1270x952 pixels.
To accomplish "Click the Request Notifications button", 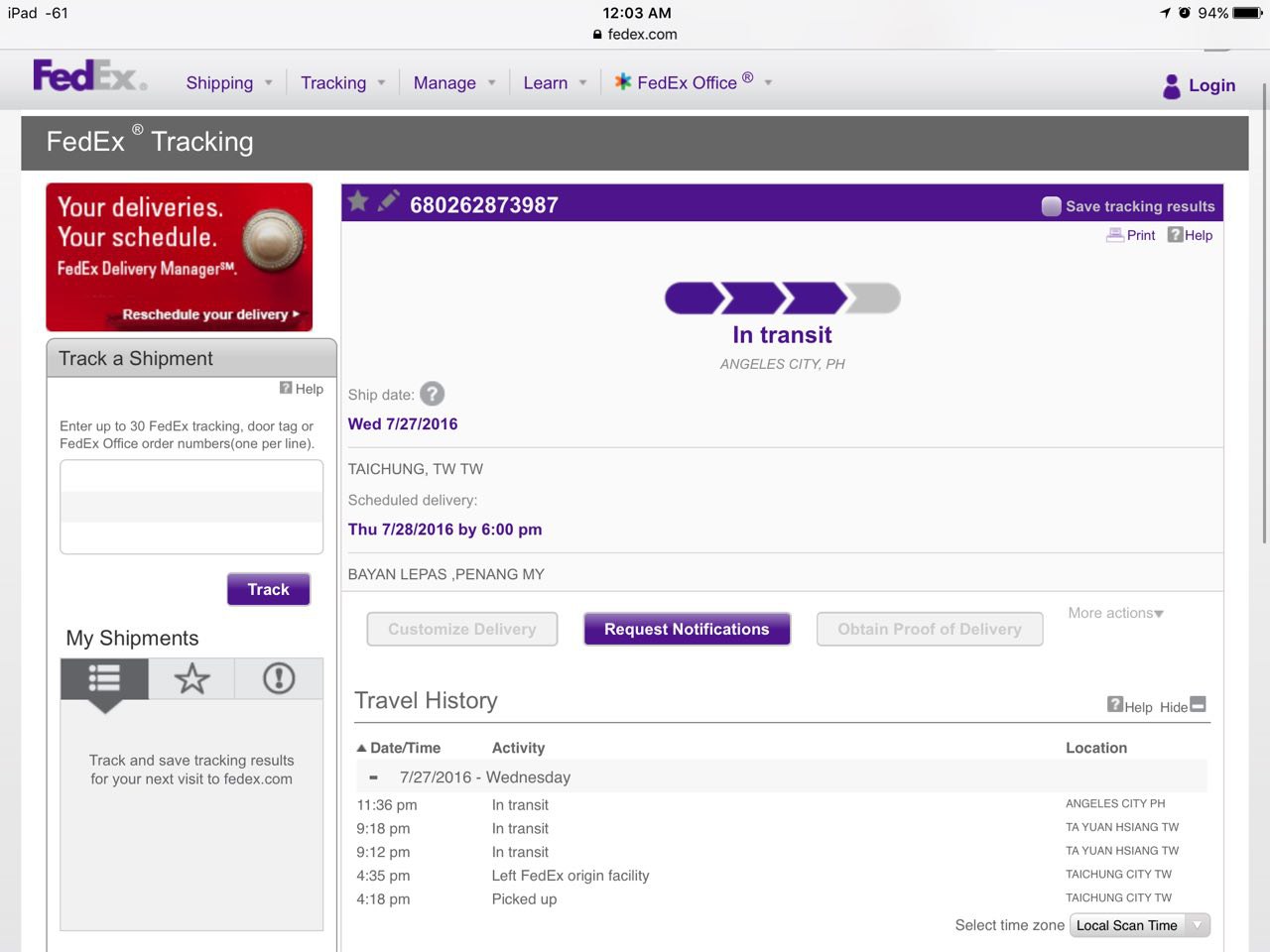I will (687, 630).
